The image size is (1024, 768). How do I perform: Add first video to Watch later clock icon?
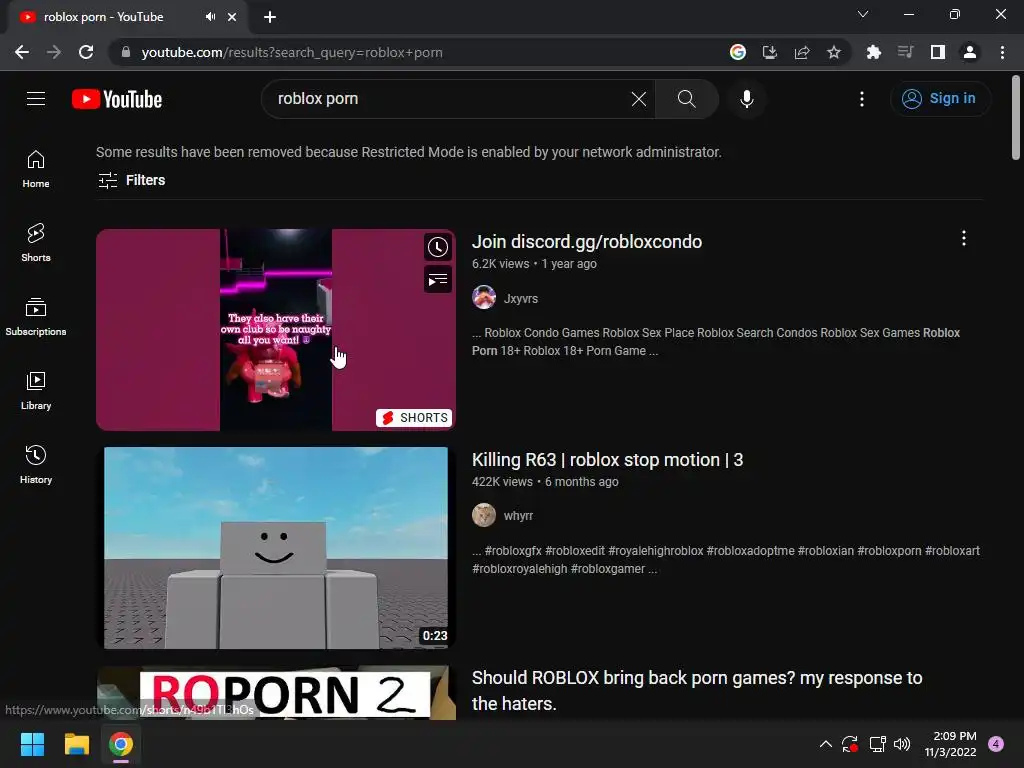(x=438, y=247)
